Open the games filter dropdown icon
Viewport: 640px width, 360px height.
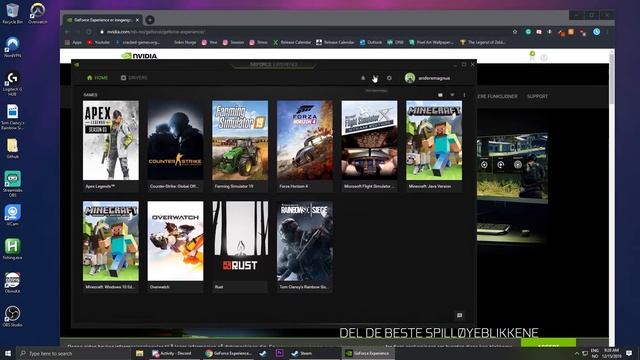click(x=452, y=95)
